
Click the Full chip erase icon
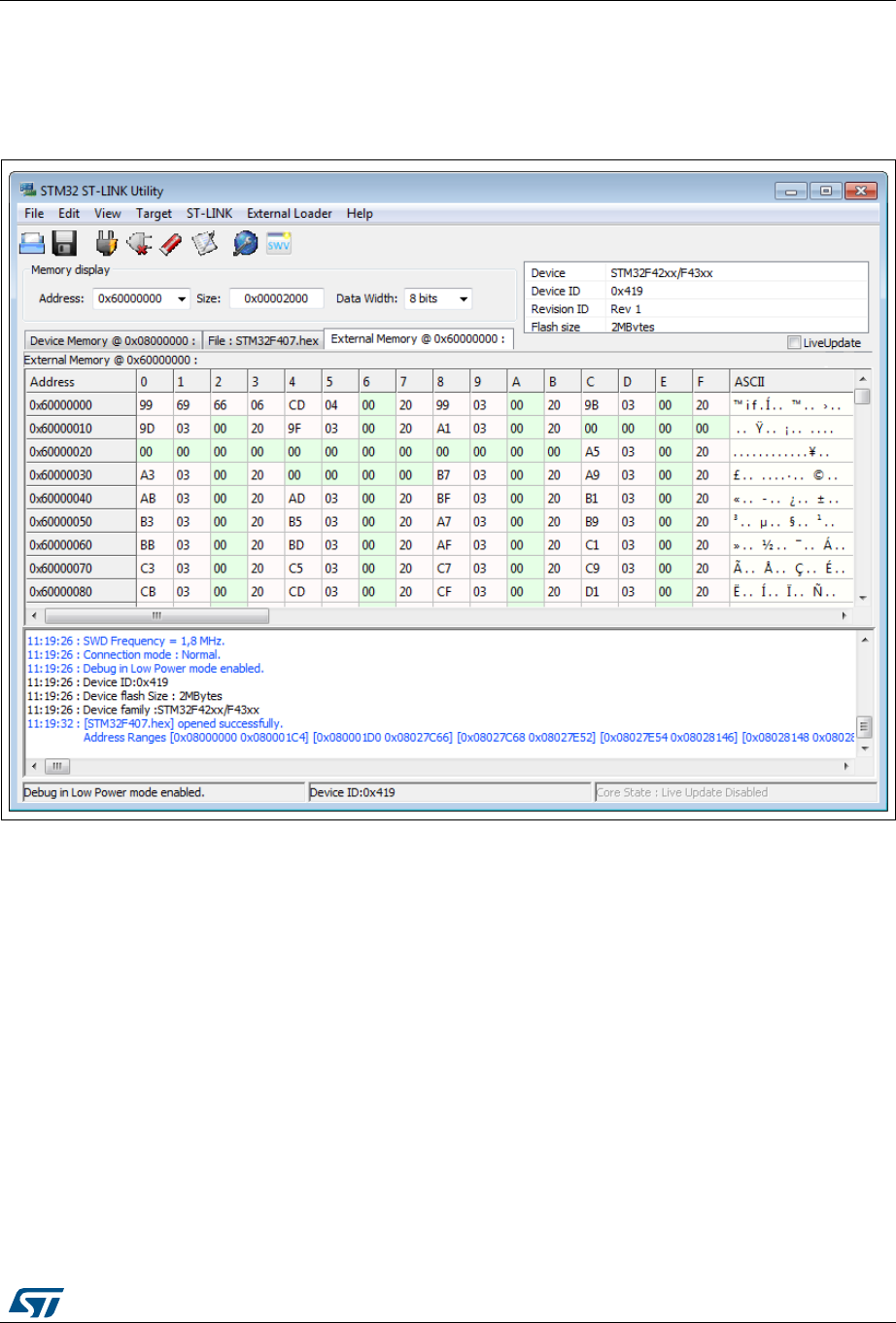171,243
